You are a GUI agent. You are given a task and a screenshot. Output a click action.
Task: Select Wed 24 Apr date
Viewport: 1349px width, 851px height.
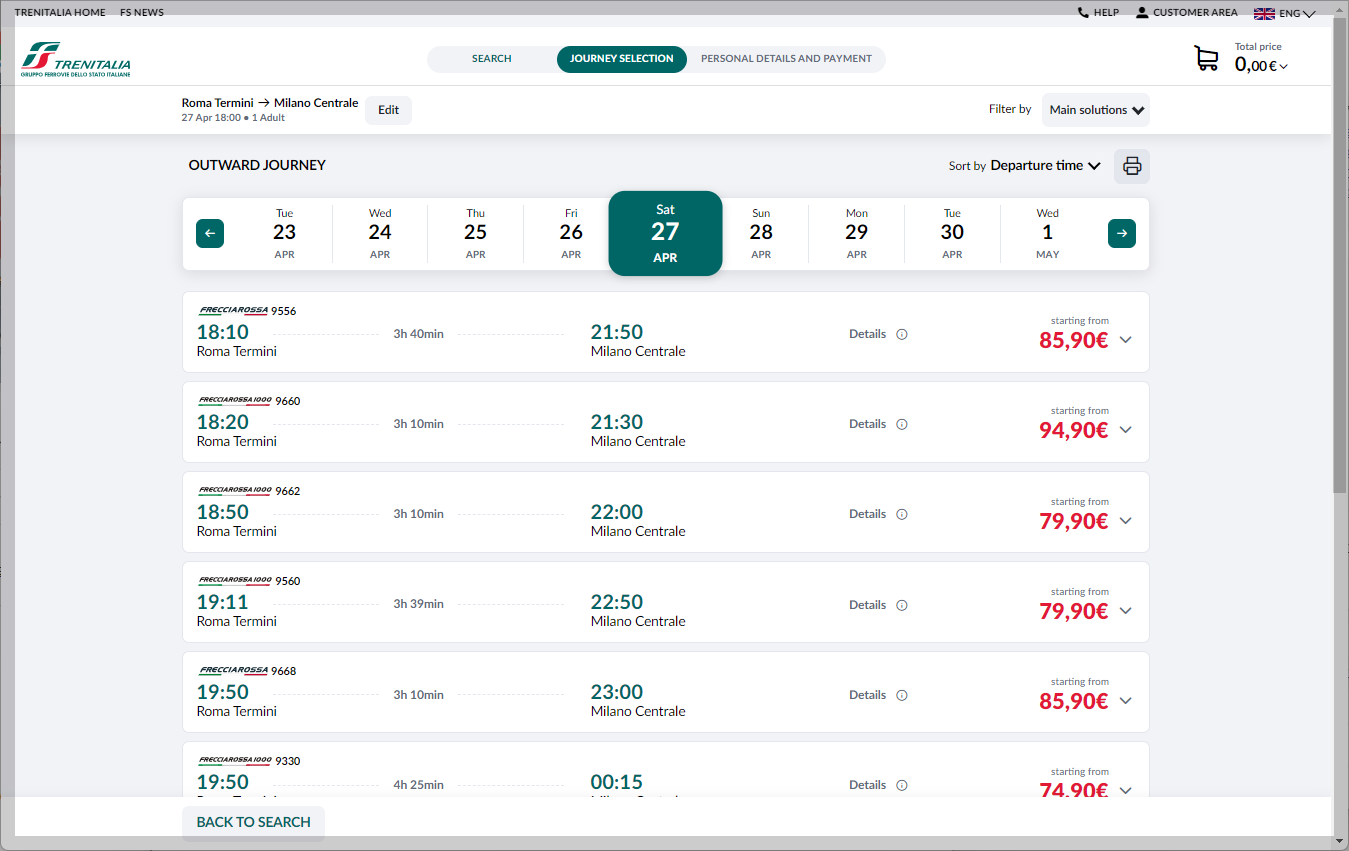(x=380, y=233)
